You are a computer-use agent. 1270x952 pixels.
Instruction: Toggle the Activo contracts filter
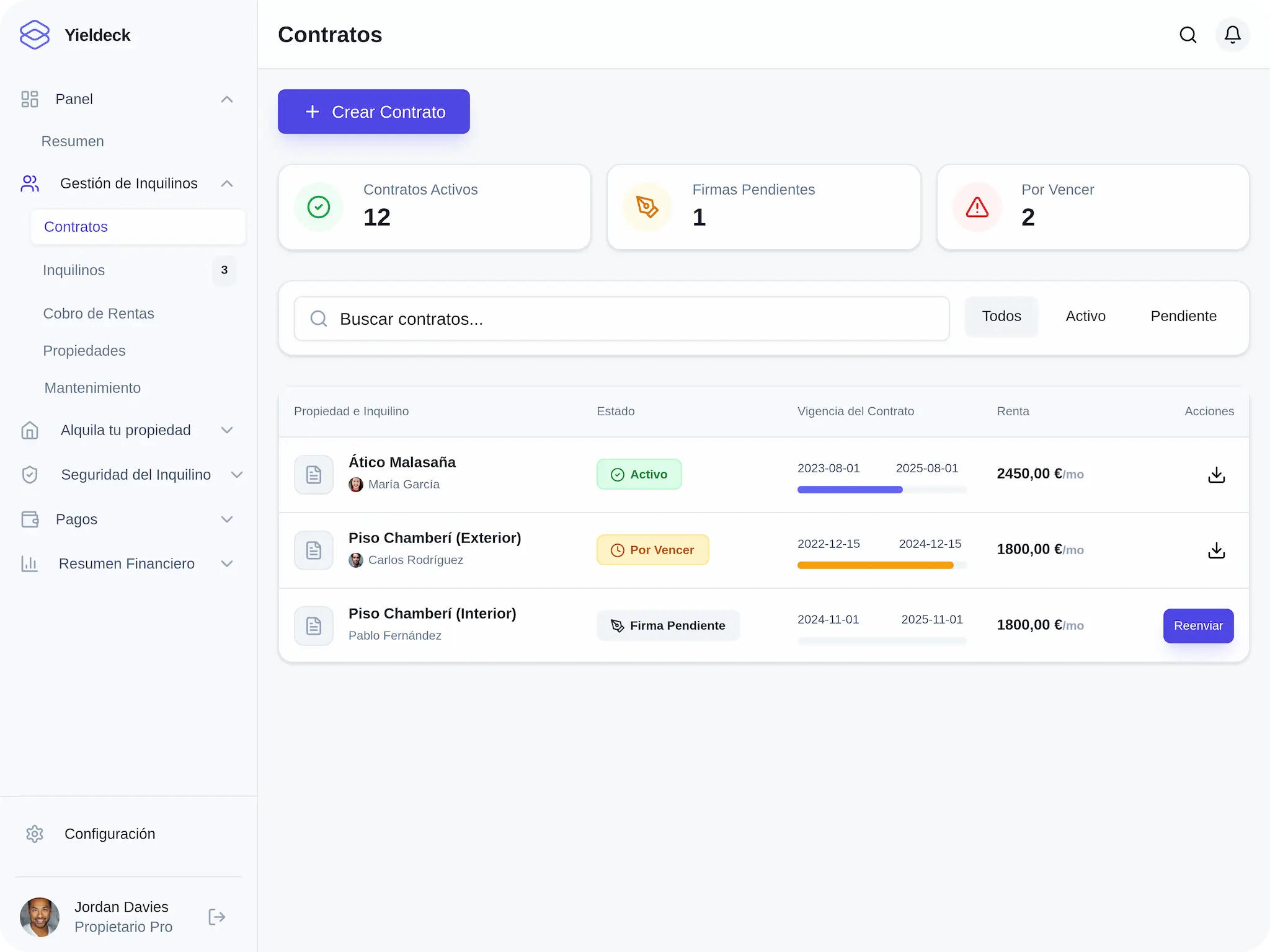pos(1085,316)
